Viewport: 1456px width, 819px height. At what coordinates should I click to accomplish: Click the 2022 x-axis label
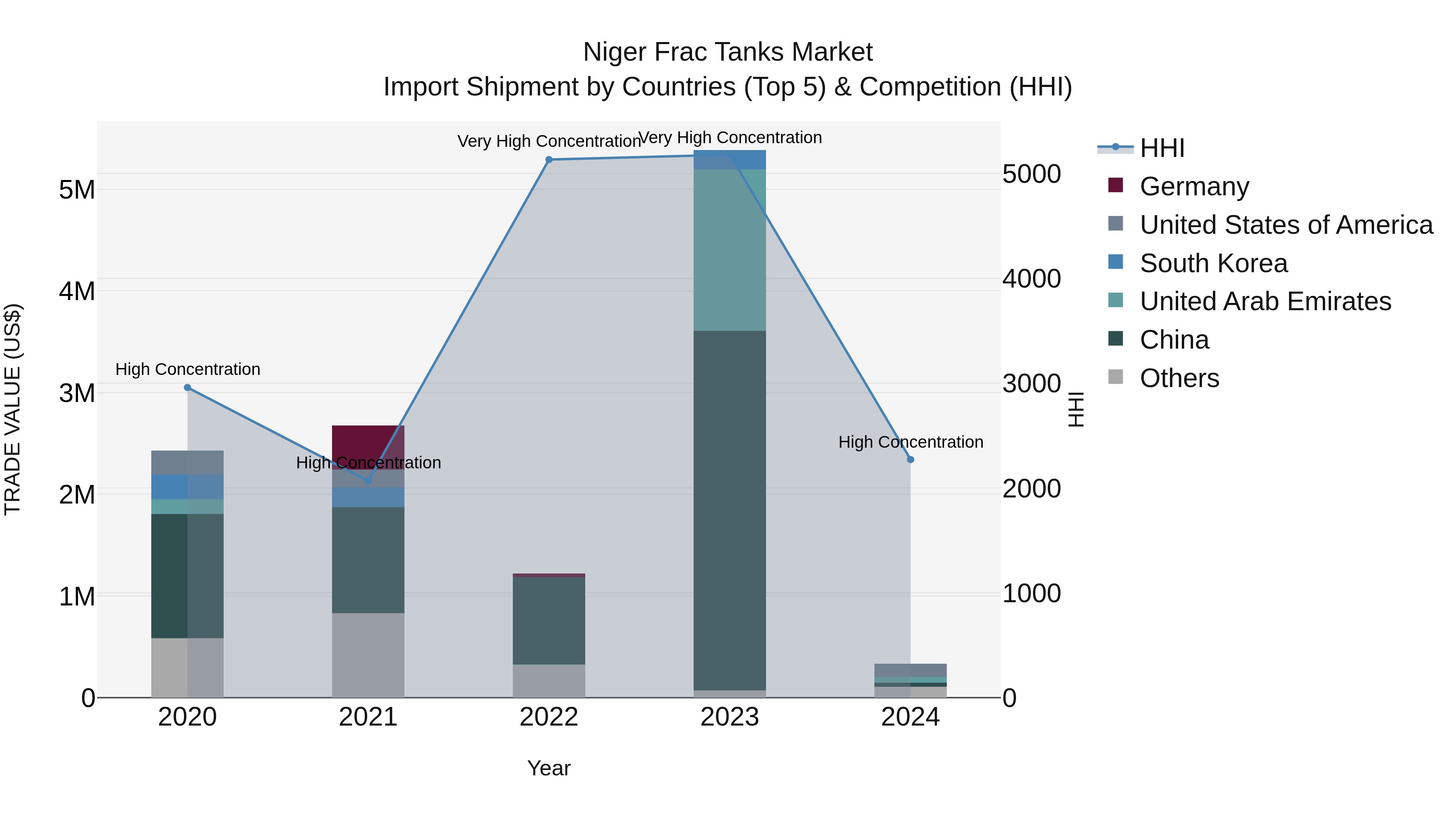[549, 717]
